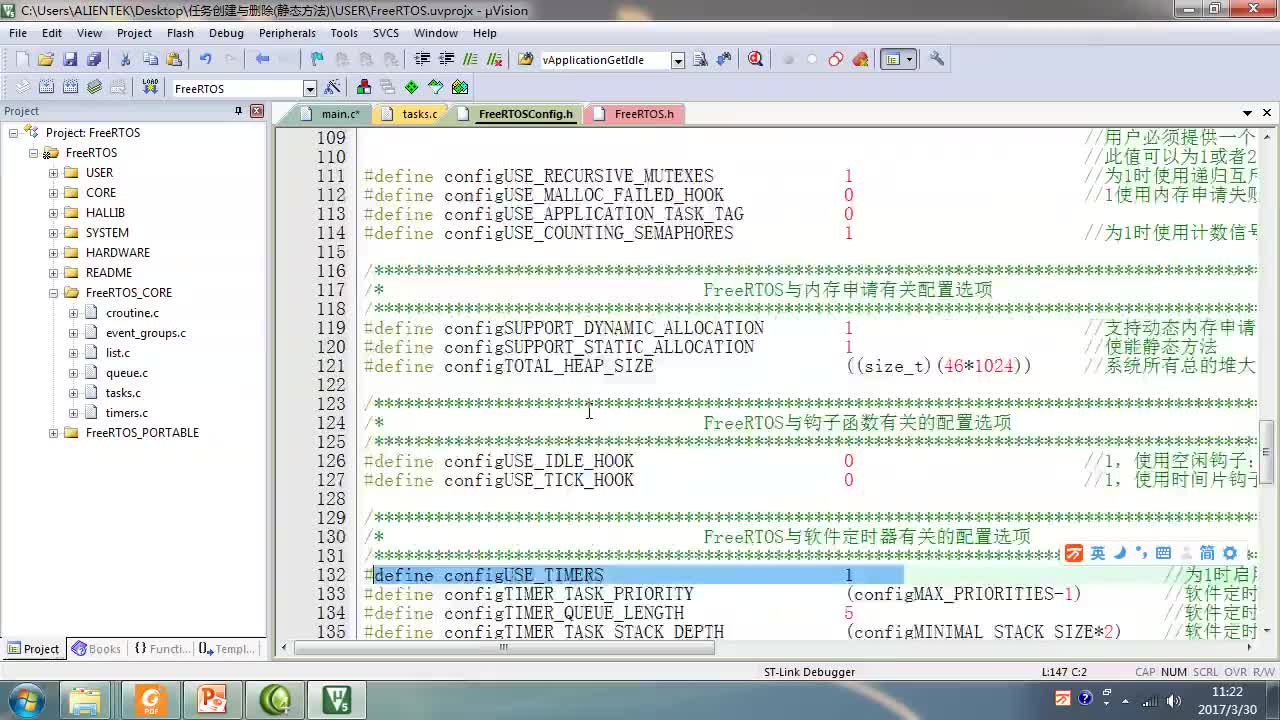
Task: Save all files icon
Action: (93, 59)
